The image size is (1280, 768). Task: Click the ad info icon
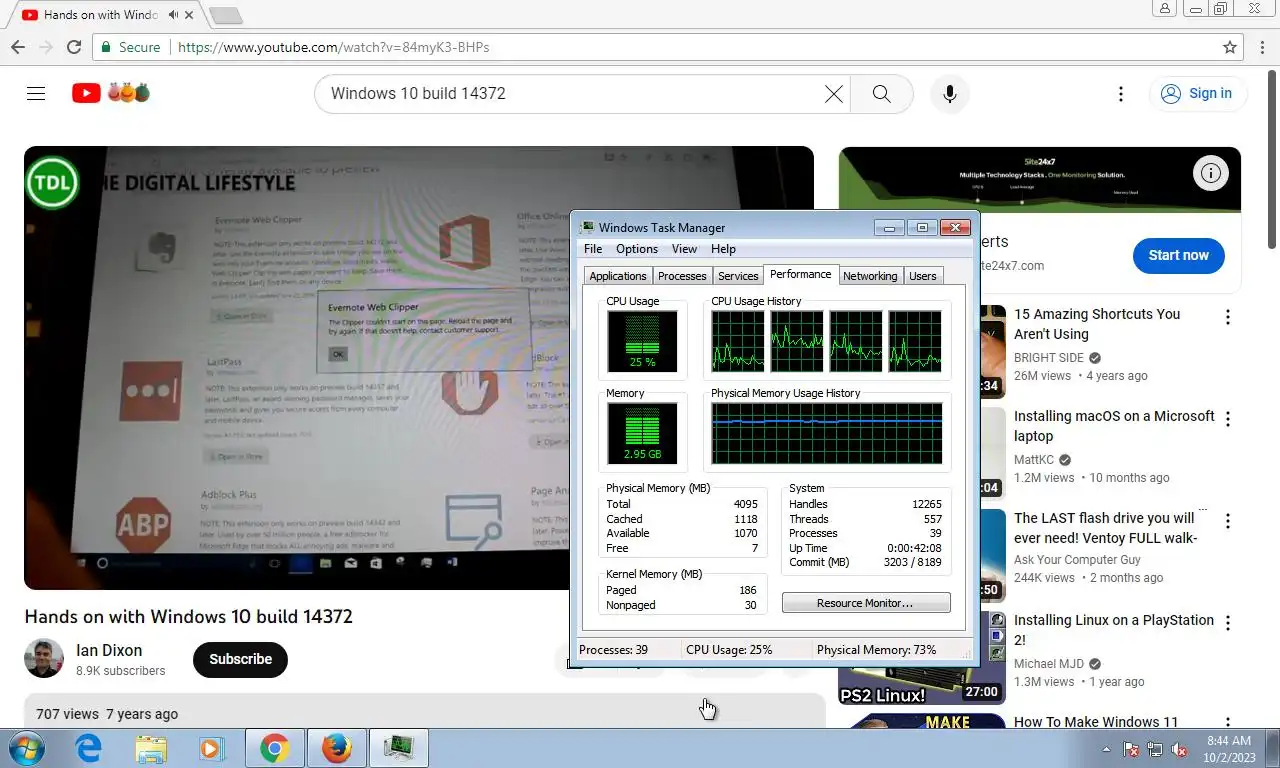[x=1210, y=173]
